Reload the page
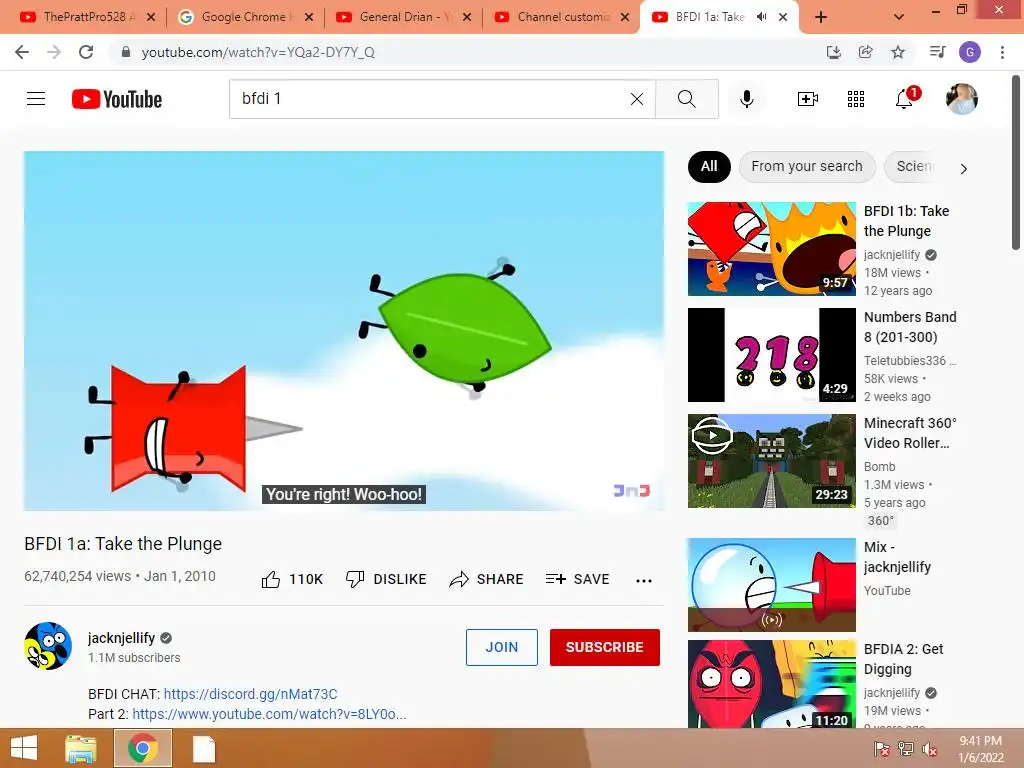1024x768 pixels. 86,52
